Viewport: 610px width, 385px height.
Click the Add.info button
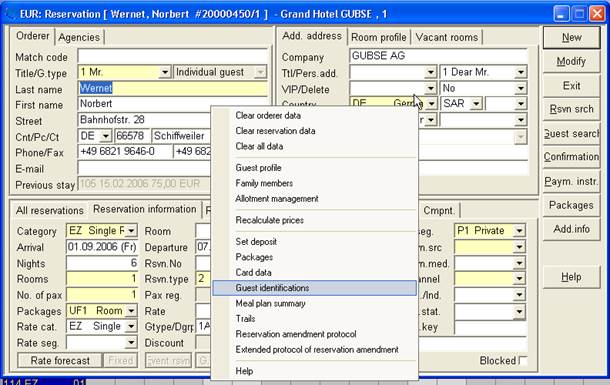pos(571,229)
